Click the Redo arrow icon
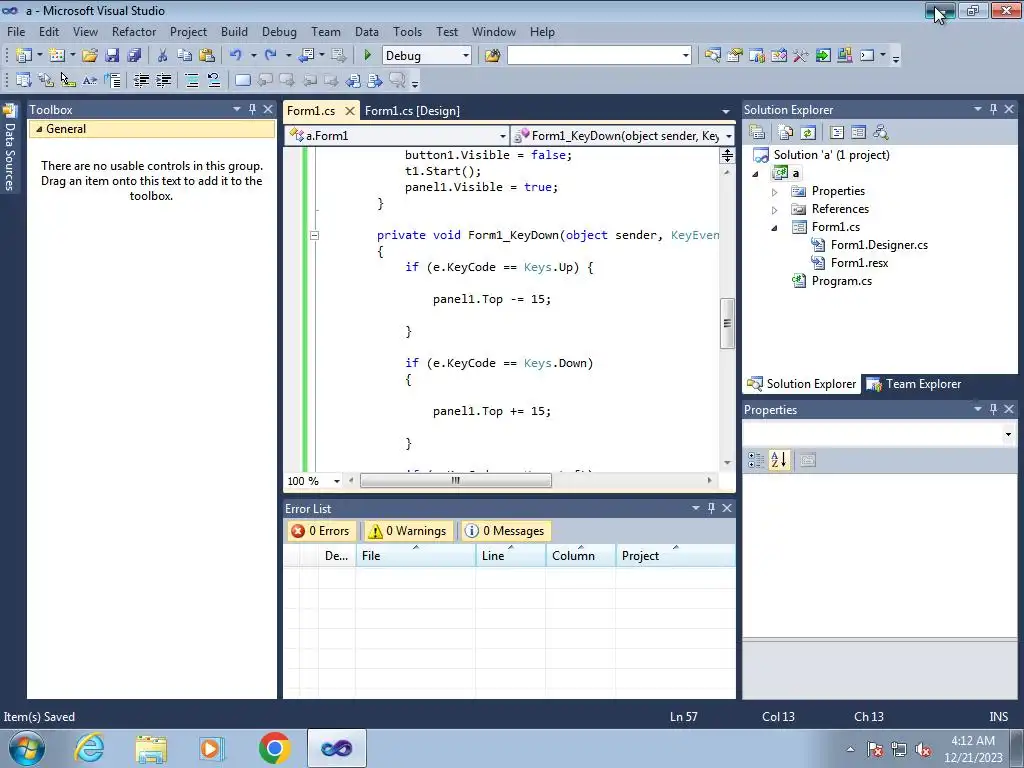The image size is (1024, 768). (270, 56)
